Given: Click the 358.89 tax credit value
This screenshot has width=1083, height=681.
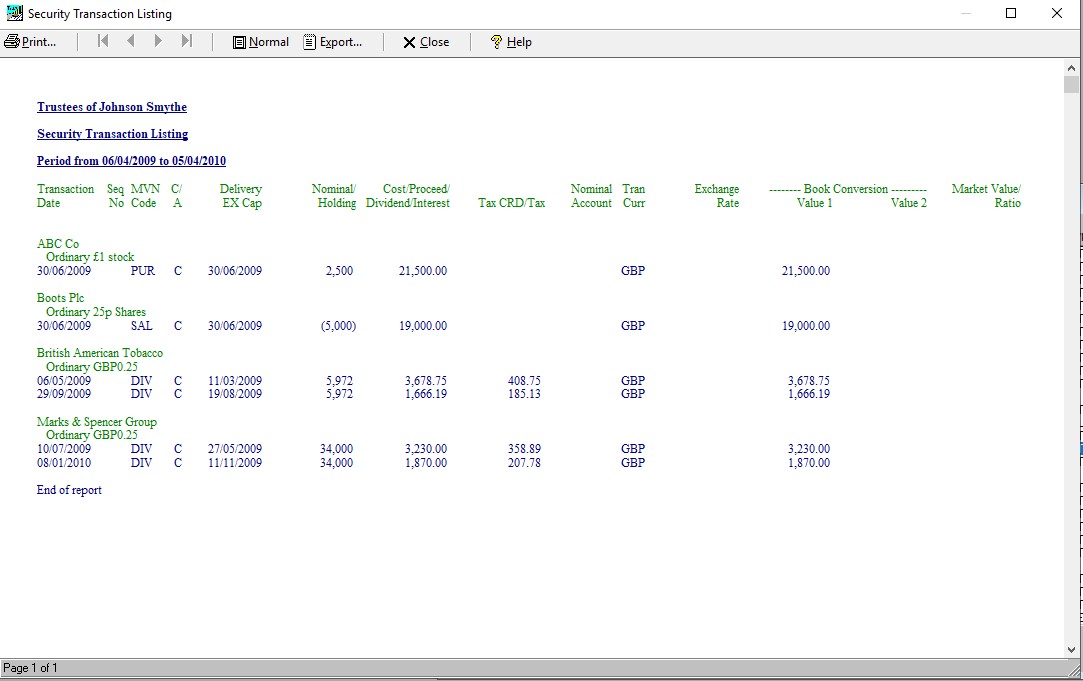Looking at the screenshot, I should click(524, 449).
